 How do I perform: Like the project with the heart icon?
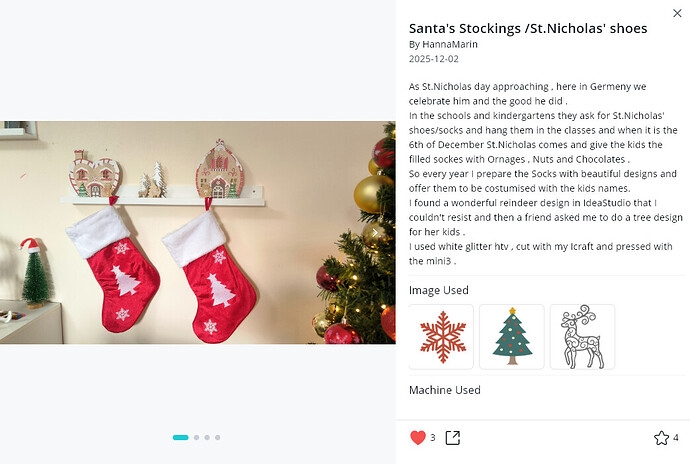pyautogui.click(x=418, y=437)
